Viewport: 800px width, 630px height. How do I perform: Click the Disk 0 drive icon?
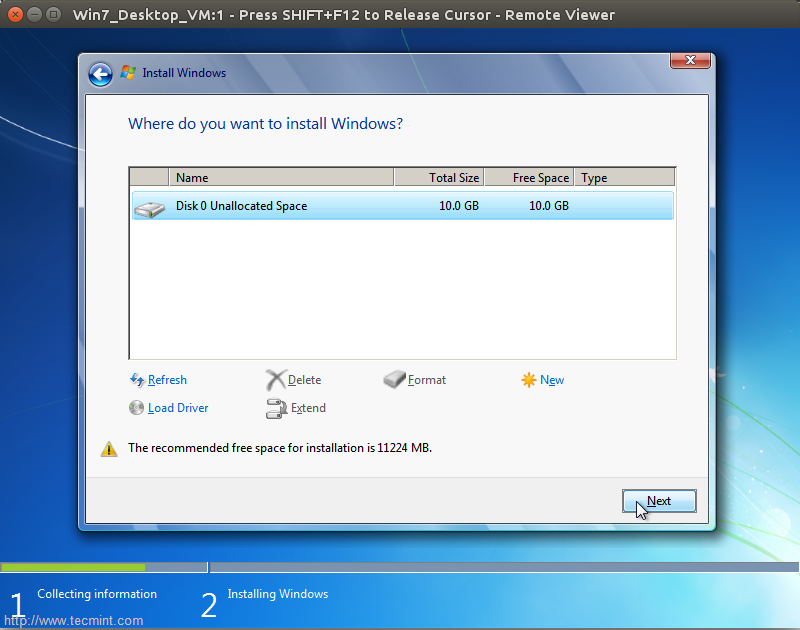click(x=150, y=207)
